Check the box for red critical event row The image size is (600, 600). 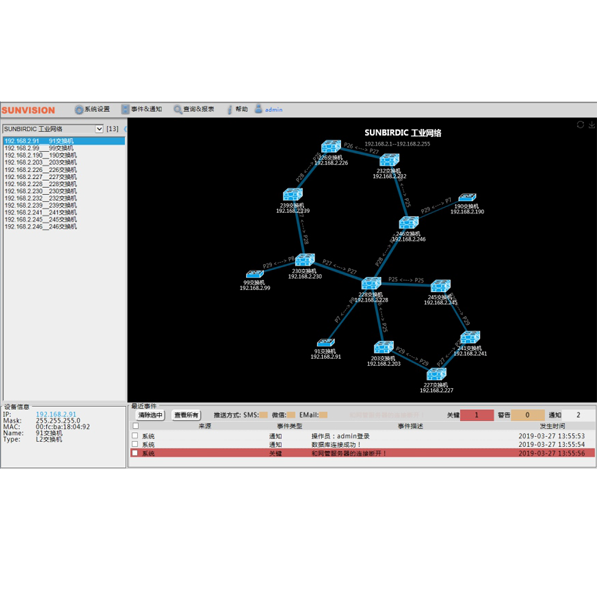[x=135, y=453]
